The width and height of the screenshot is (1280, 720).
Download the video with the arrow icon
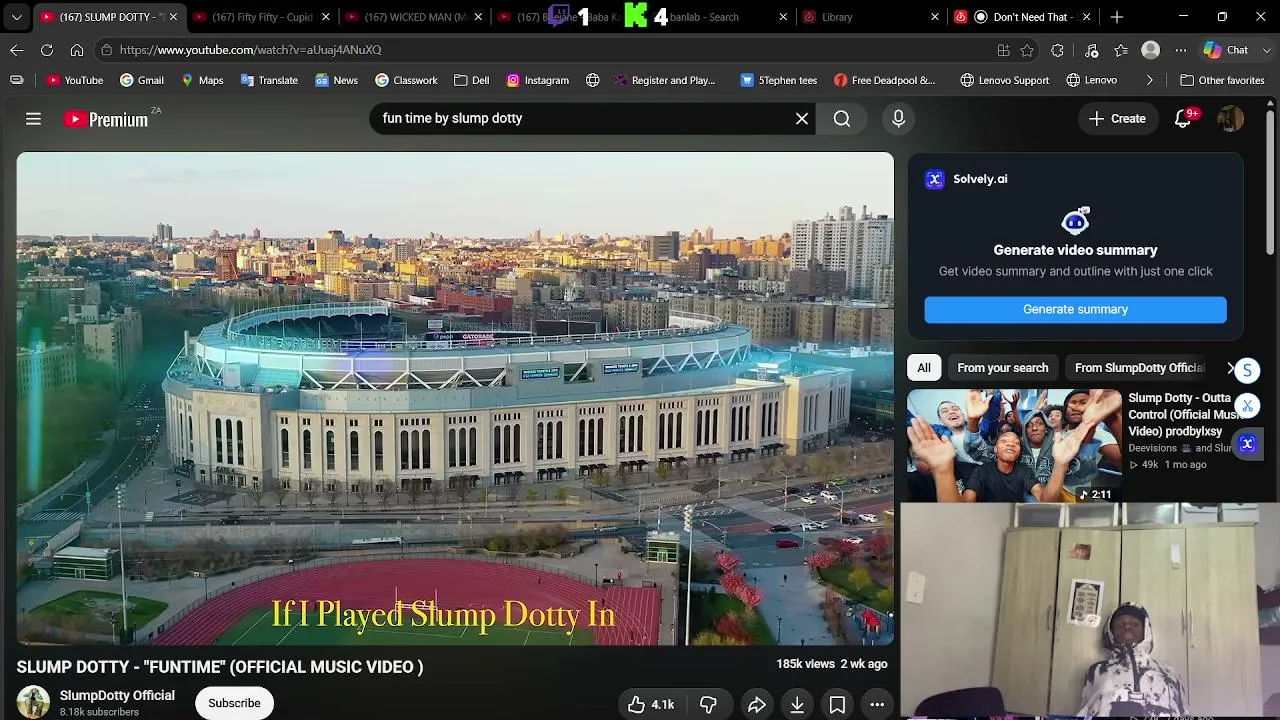(797, 705)
